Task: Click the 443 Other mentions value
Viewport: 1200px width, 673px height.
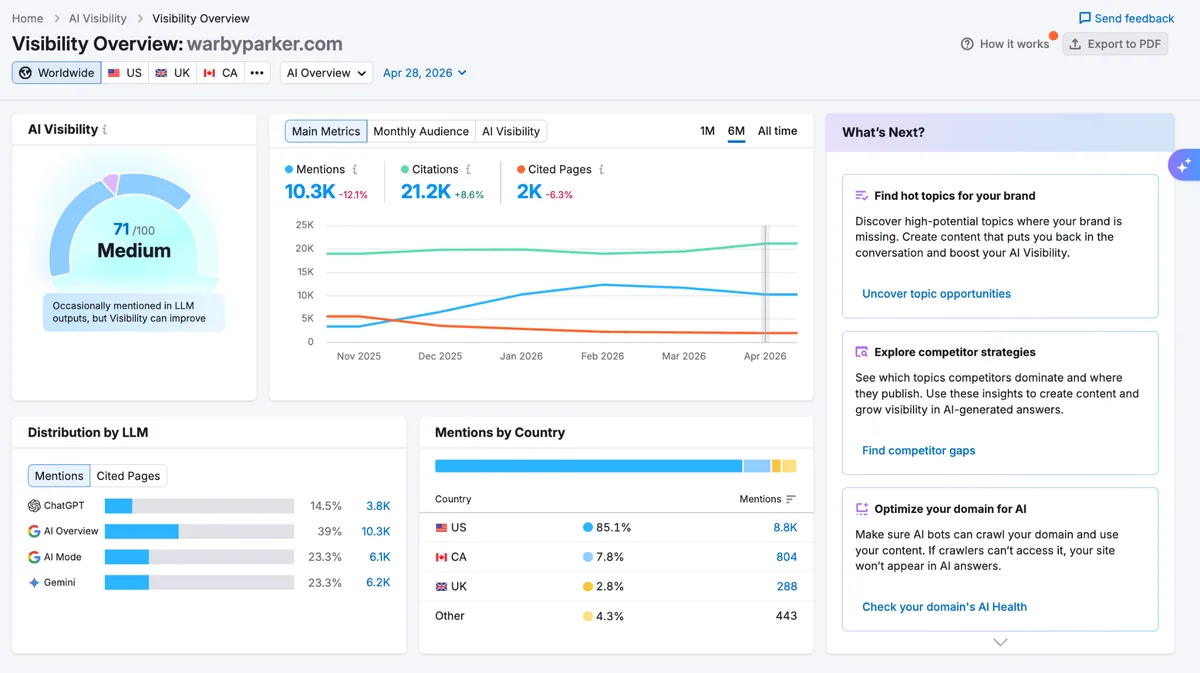Action: click(786, 616)
